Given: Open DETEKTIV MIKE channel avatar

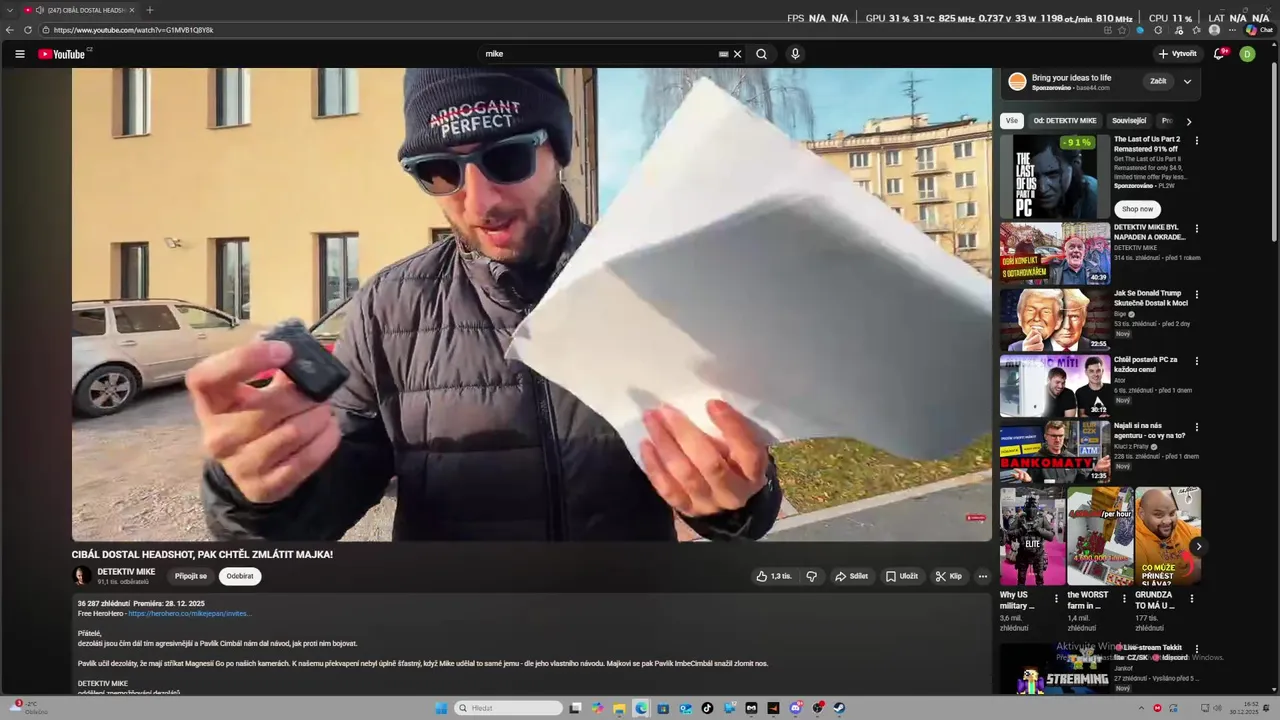Looking at the screenshot, I should [x=82, y=576].
